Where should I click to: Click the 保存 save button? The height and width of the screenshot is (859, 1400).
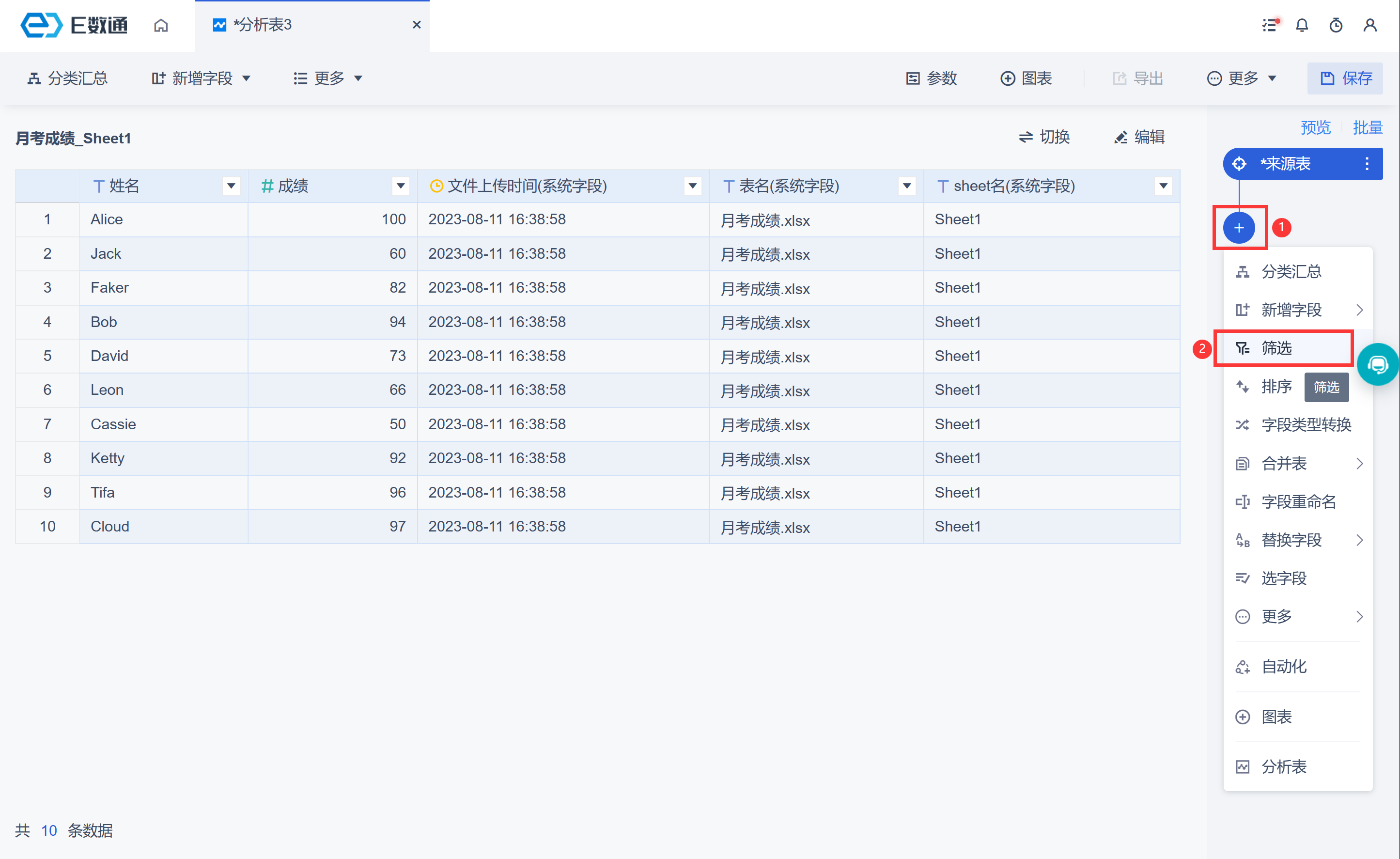point(1345,78)
